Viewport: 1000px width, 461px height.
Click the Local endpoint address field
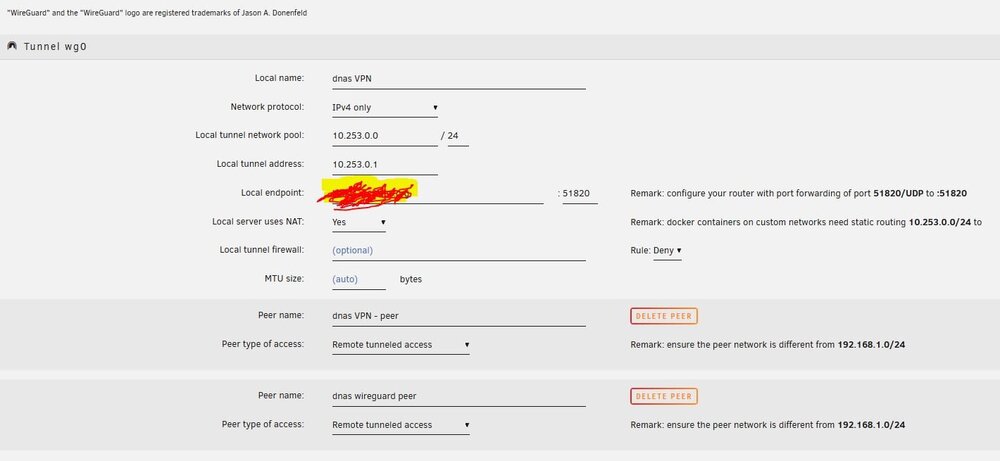click(438, 193)
